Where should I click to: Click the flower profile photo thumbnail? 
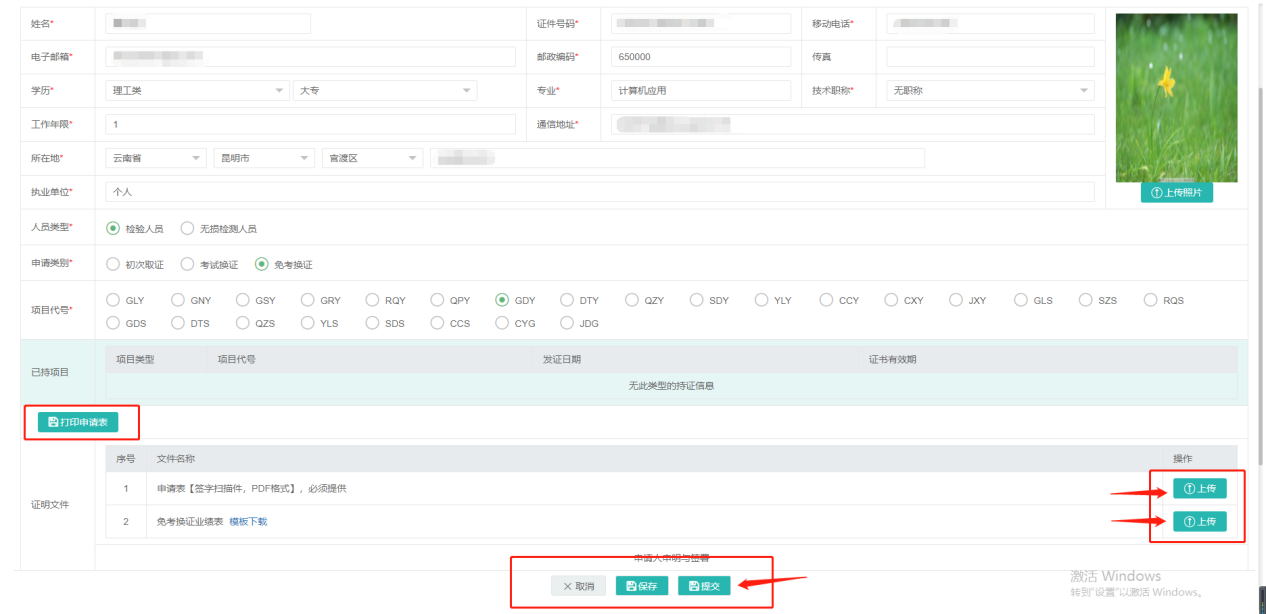1176,98
